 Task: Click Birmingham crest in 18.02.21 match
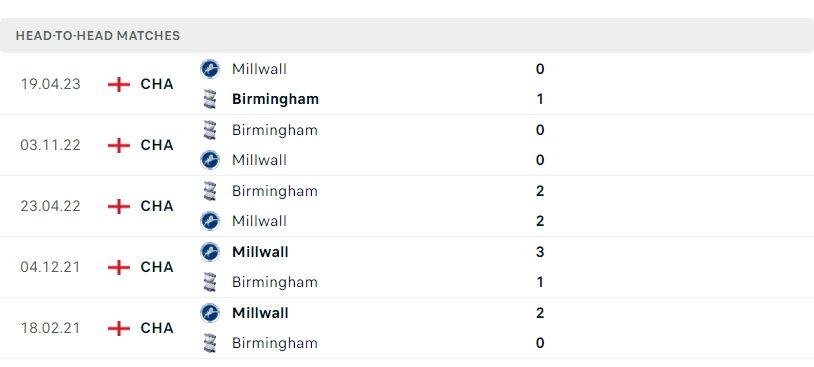point(210,343)
